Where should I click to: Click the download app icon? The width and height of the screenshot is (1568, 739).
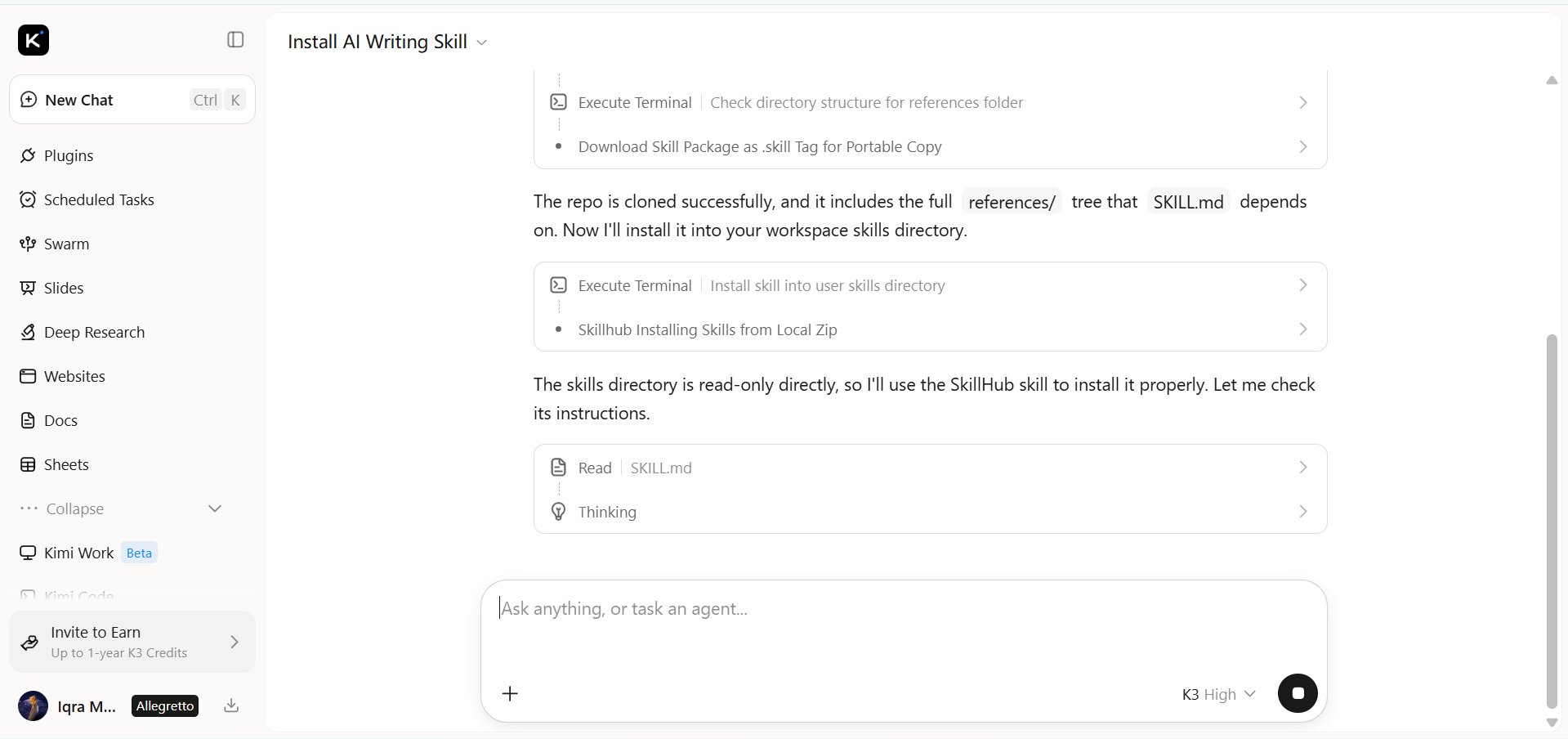click(x=231, y=705)
